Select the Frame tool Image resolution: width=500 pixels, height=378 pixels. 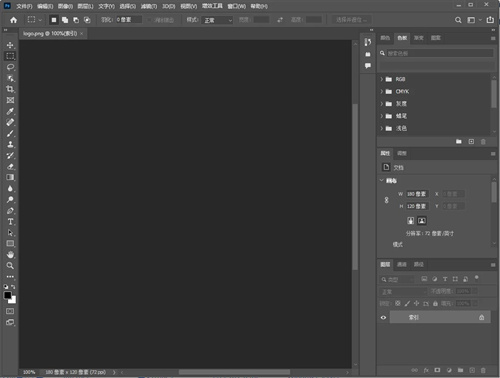coord(10,100)
